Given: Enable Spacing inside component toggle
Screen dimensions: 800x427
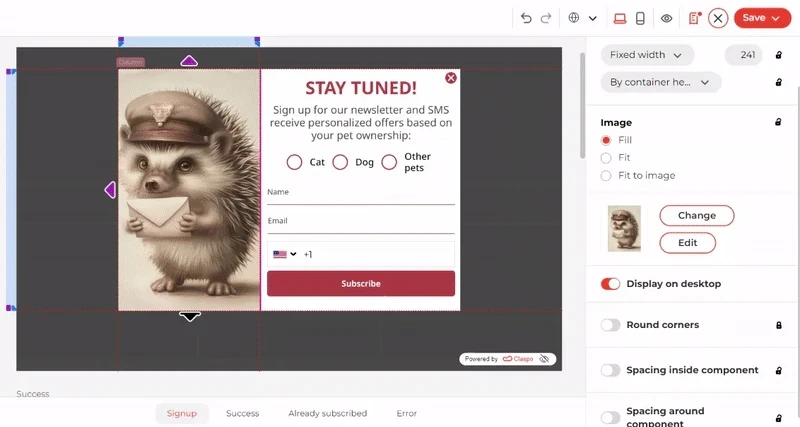Looking at the screenshot, I should (x=610, y=370).
